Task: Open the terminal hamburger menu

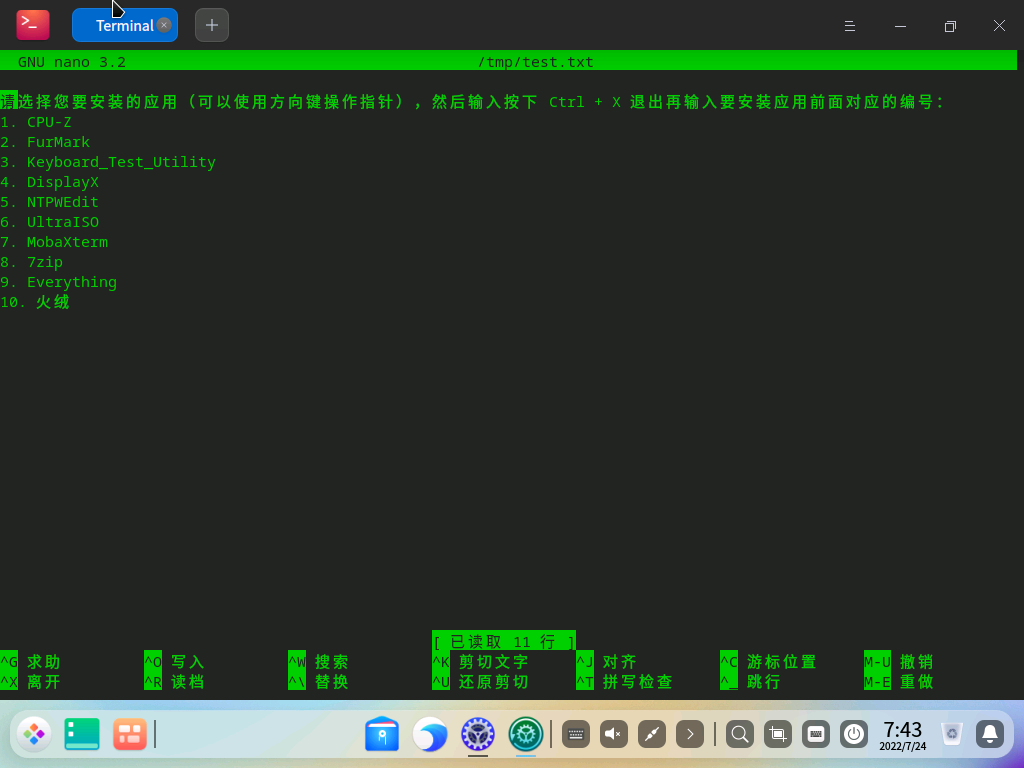Action: pos(850,25)
